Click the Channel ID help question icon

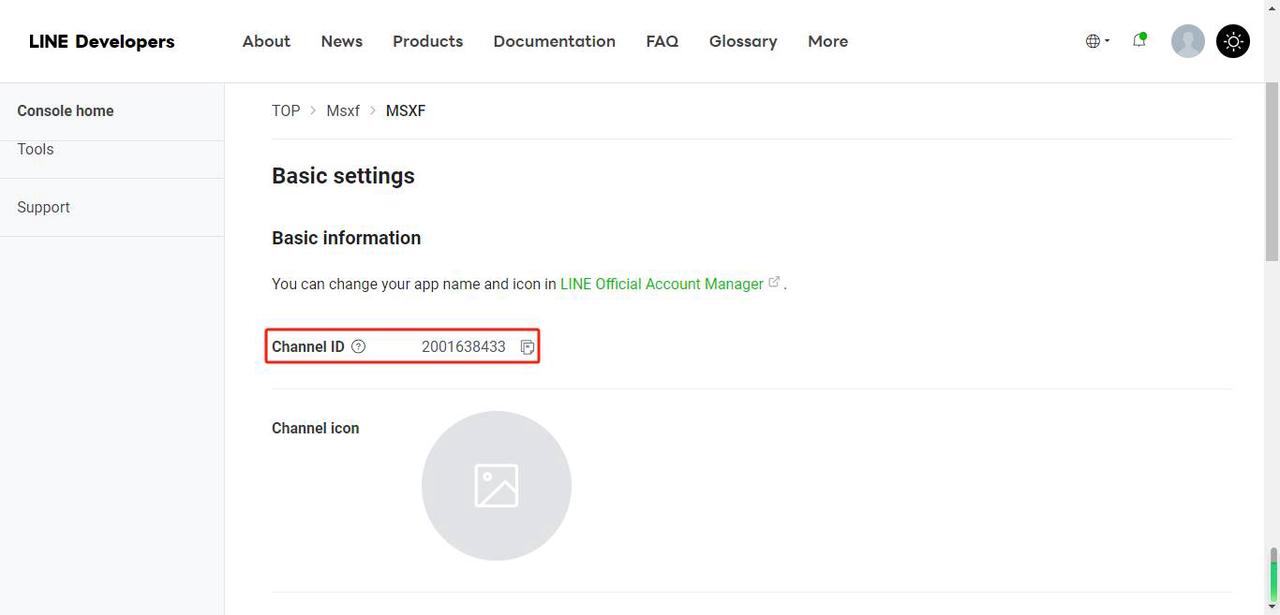[x=359, y=347]
